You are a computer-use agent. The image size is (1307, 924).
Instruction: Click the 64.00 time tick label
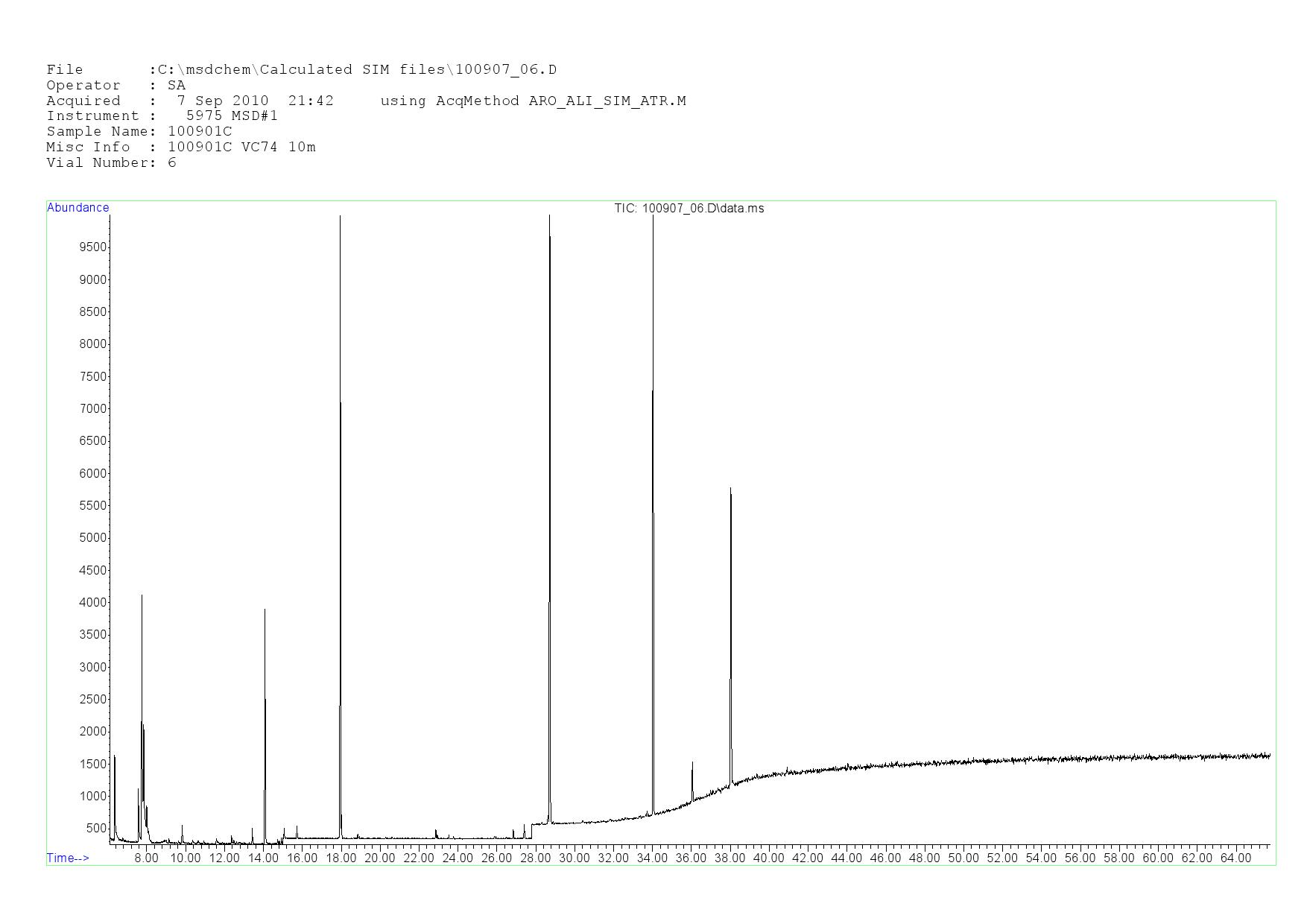pyautogui.click(x=1235, y=858)
